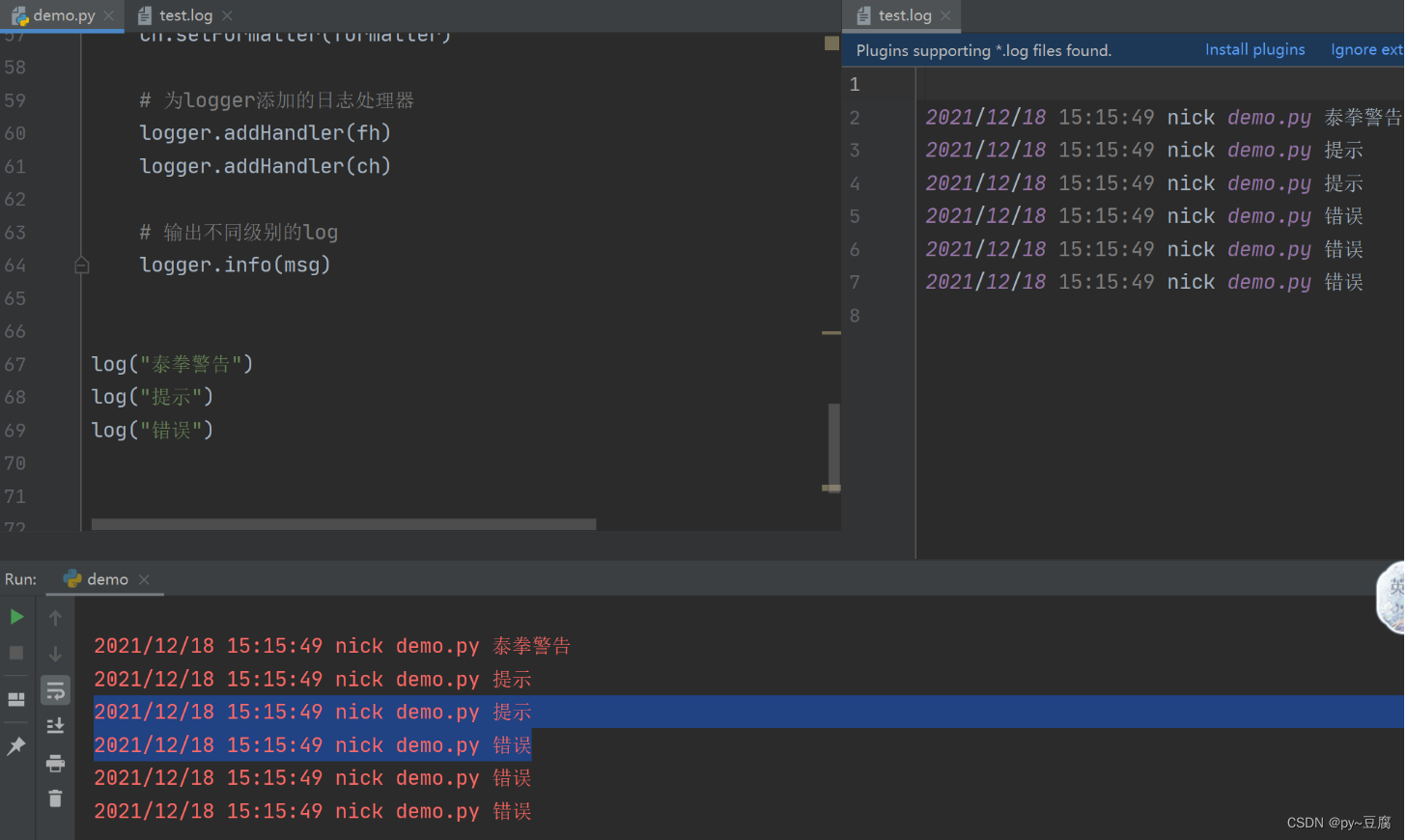The height and width of the screenshot is (840, 1407).
Task: Click the down arrow in Run toolbar
Action: 55,654
